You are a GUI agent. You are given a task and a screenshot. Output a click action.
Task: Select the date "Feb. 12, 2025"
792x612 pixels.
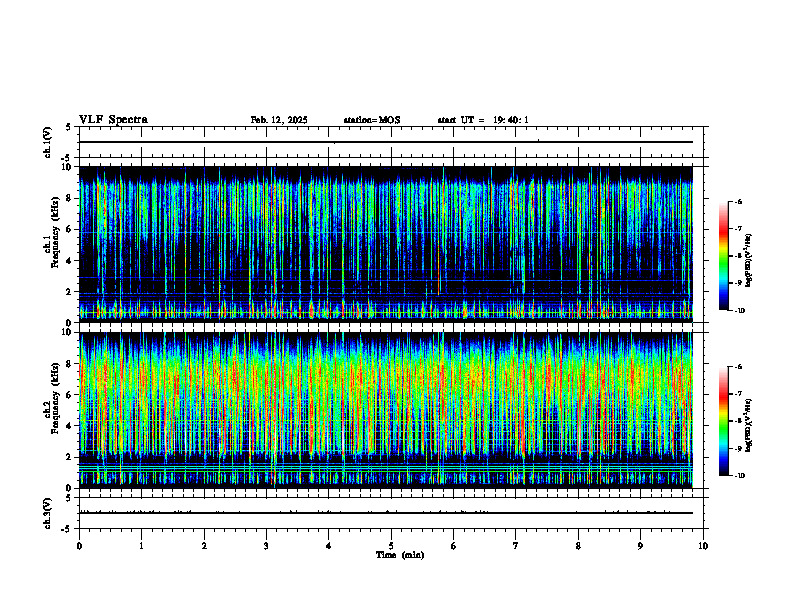pos(279,120)
